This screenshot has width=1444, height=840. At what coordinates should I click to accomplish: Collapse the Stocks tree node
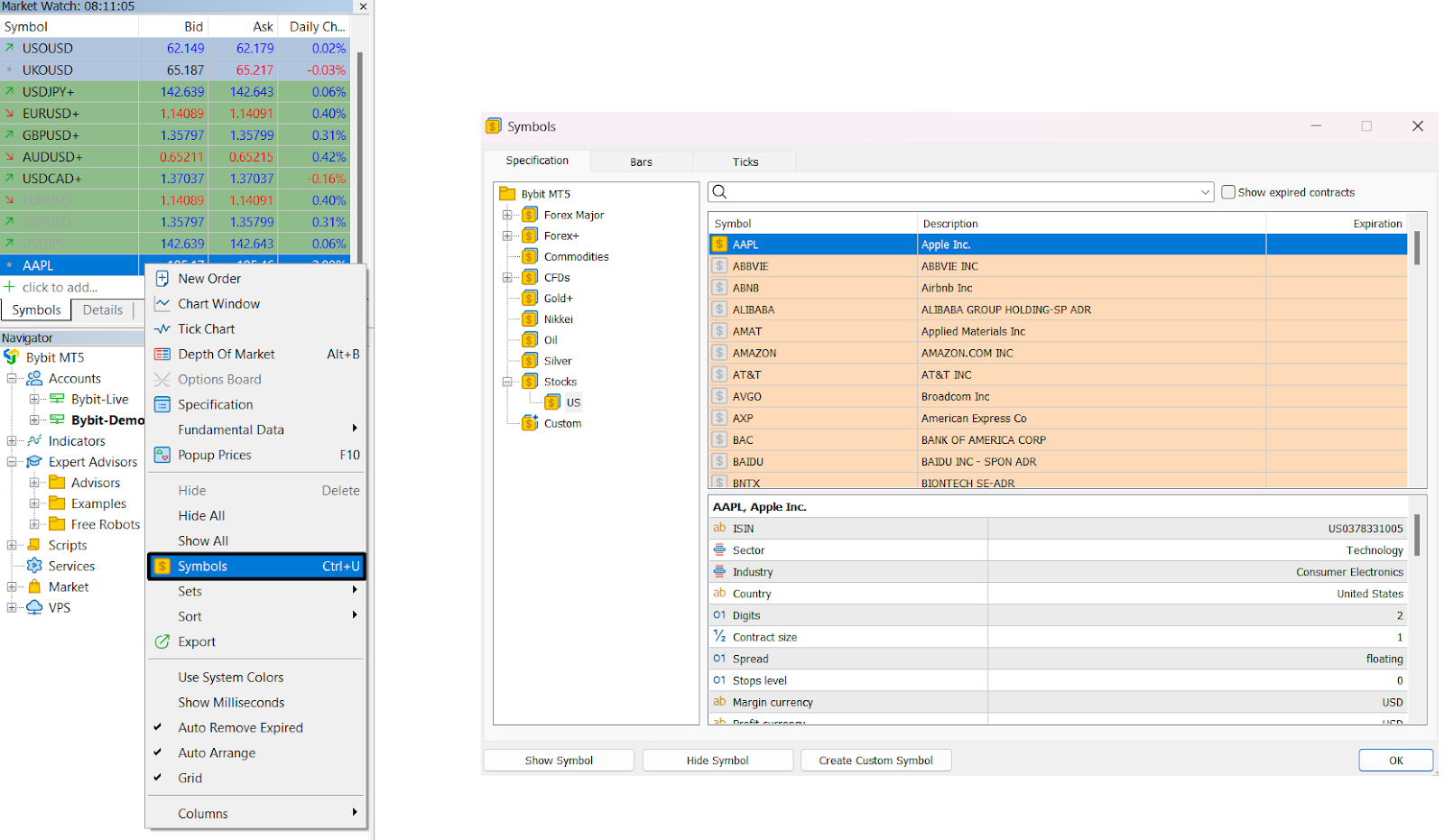(507, 382)
